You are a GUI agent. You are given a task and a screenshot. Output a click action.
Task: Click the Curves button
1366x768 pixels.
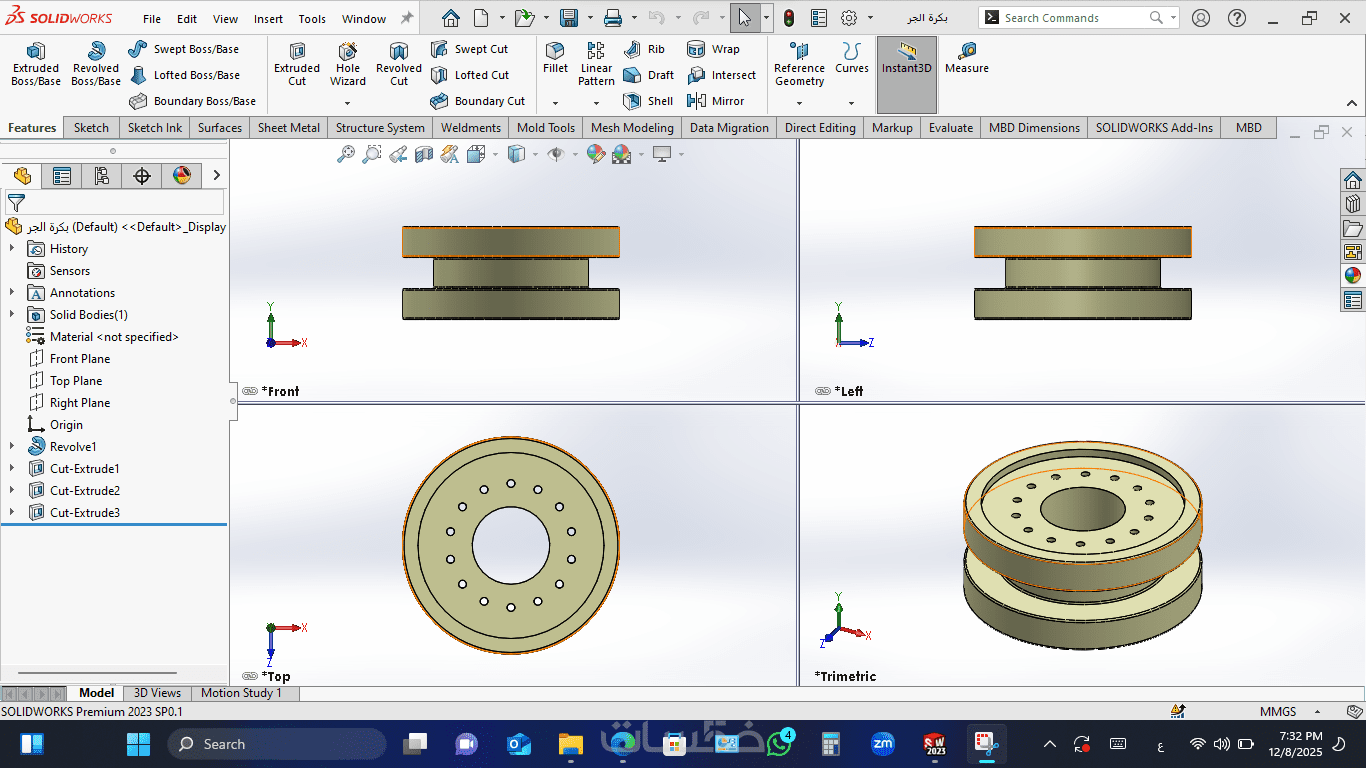(x=852, y=58)
